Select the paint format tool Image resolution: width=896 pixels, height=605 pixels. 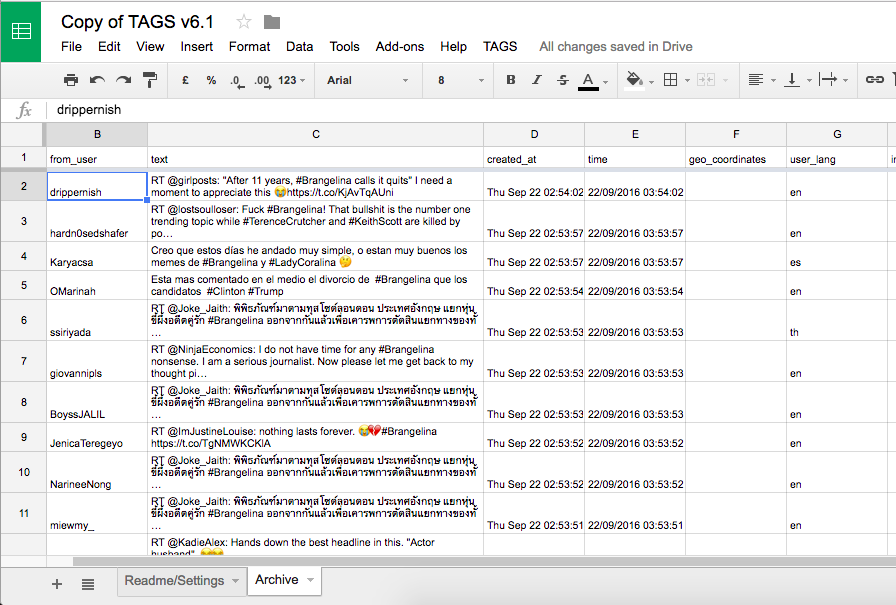pyautogui.click(x=150, y=80)
